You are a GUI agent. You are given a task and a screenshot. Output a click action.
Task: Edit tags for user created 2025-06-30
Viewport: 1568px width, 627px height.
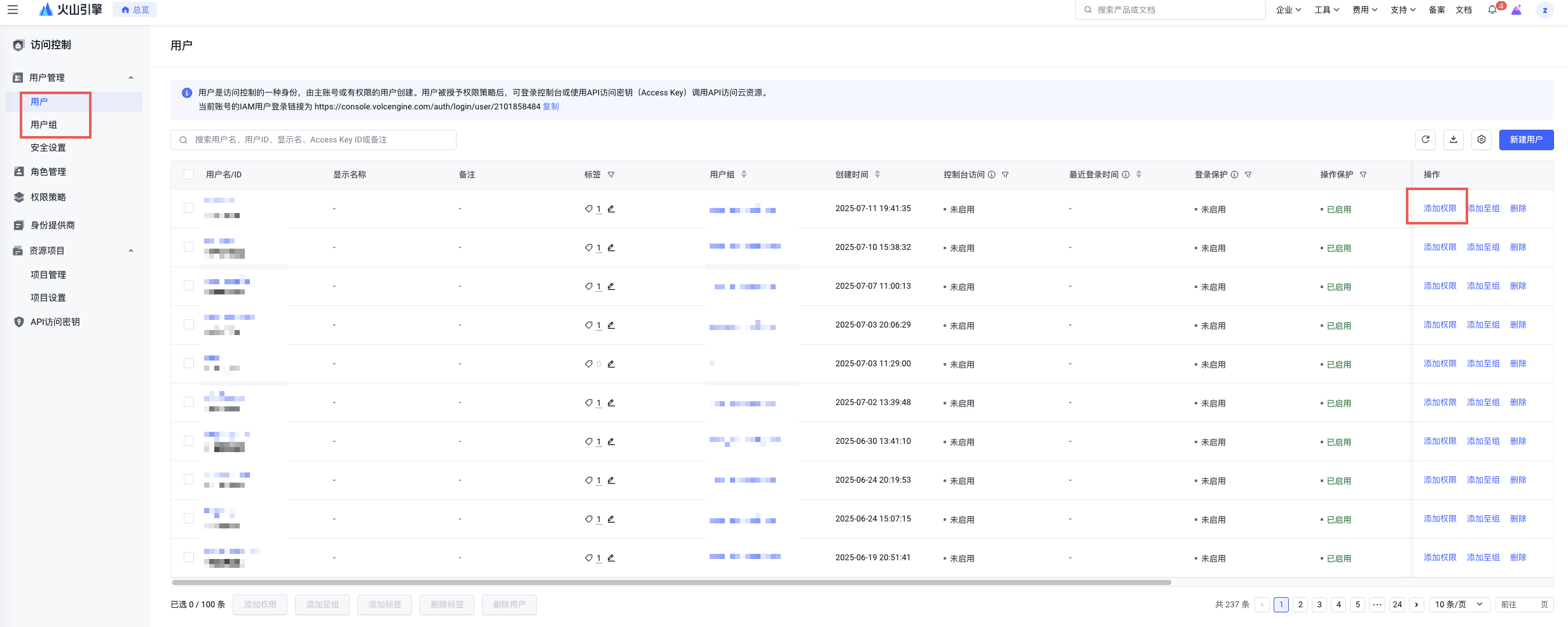pyautogui.click(x=611, y=441)
